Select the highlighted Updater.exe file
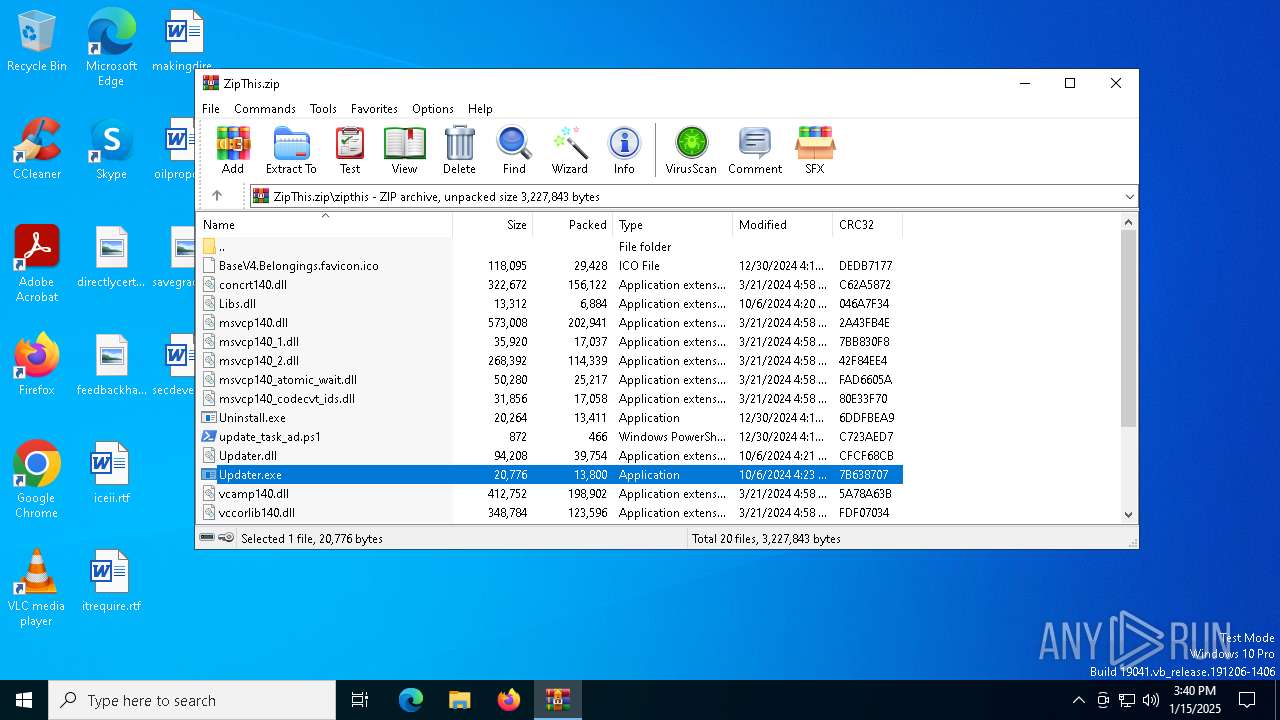Viewport: 1280px width, 720px height. tap(550, 475)
